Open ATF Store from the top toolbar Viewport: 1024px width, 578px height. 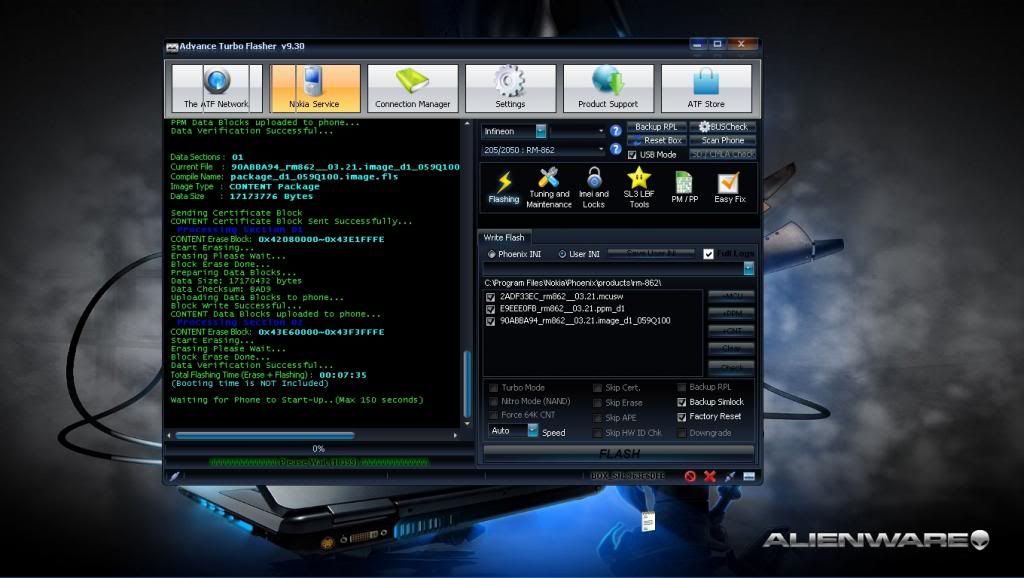tap(706, 88)
